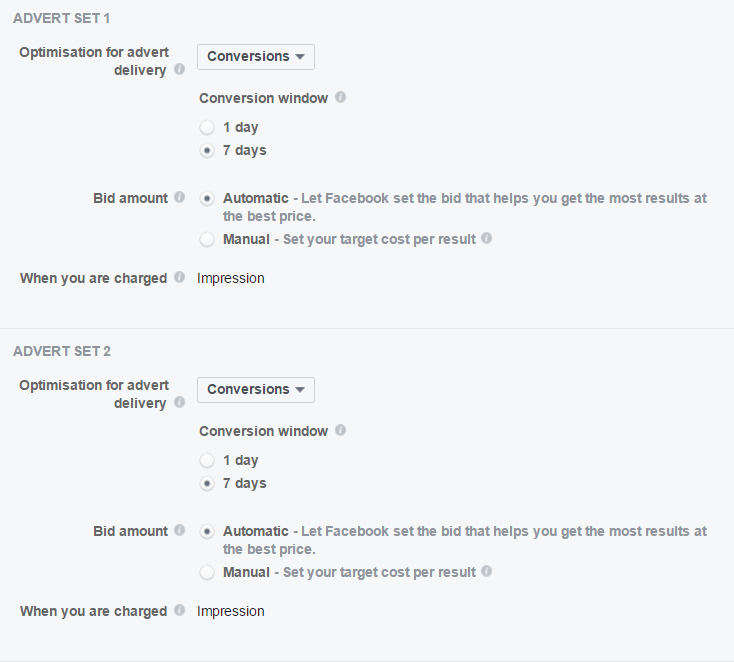The image size is (734, 662).
Task: Select 7 days conversion window in Advert Set 2
Action: [x=207, y=484]
